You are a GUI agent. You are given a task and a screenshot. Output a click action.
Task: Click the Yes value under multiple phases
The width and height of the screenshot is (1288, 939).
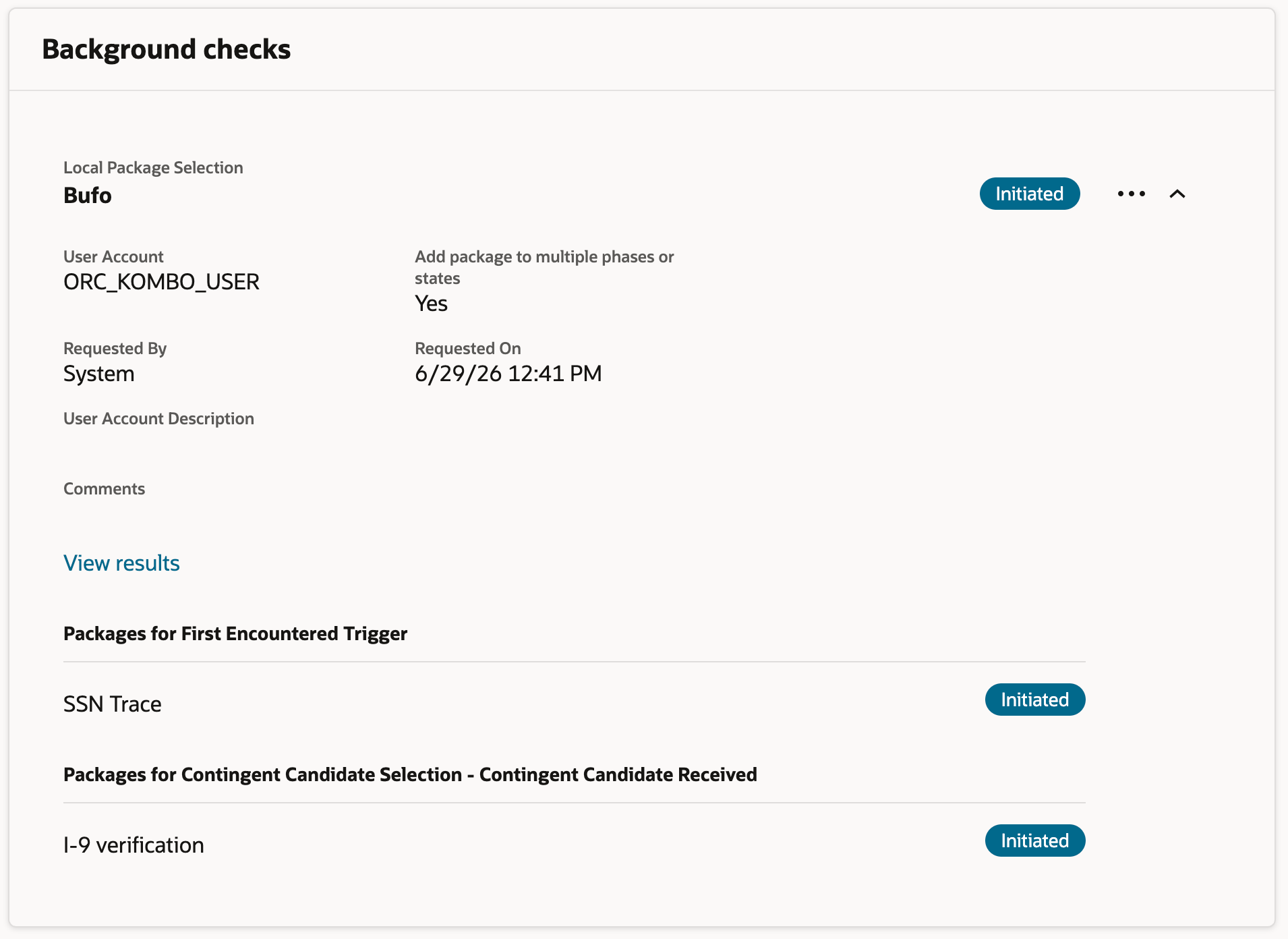431,303
